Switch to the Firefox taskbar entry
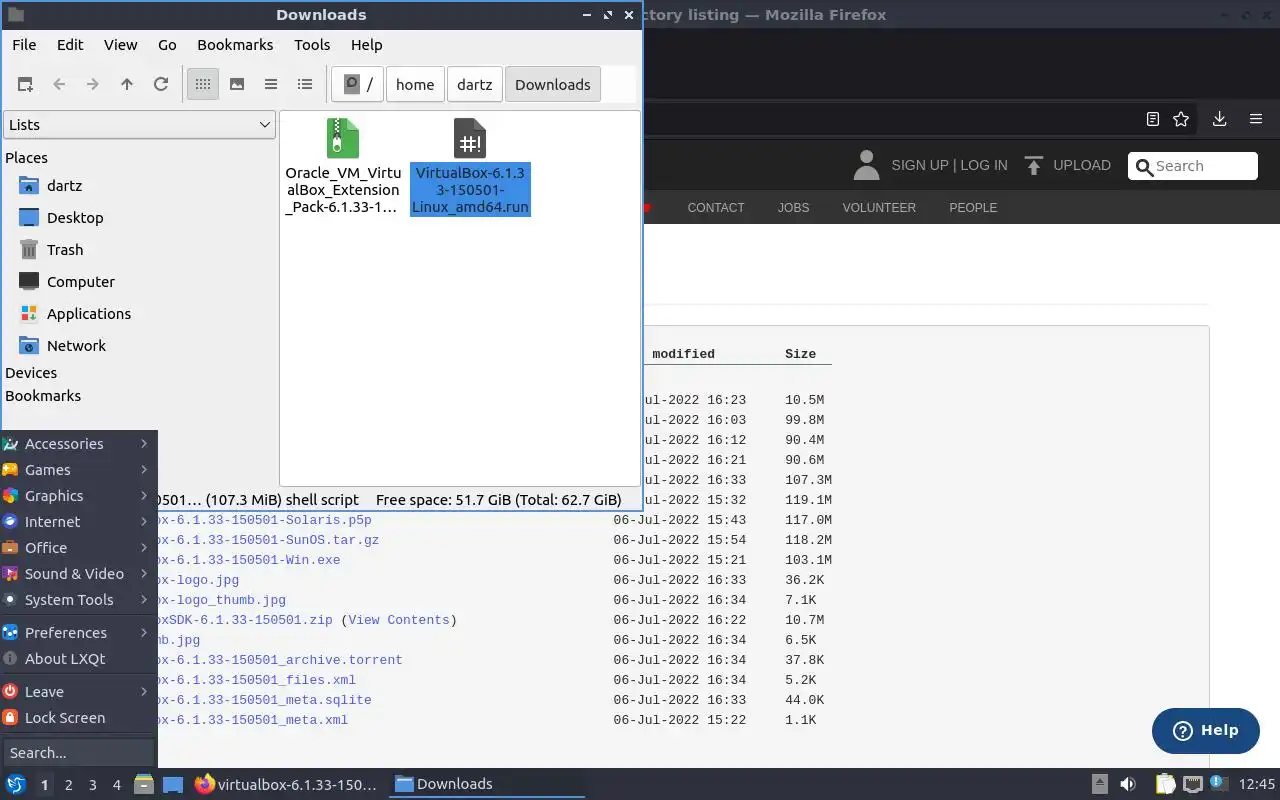Image resolution: width=1280 pixels, height=800 pixels. pos(286,785)
